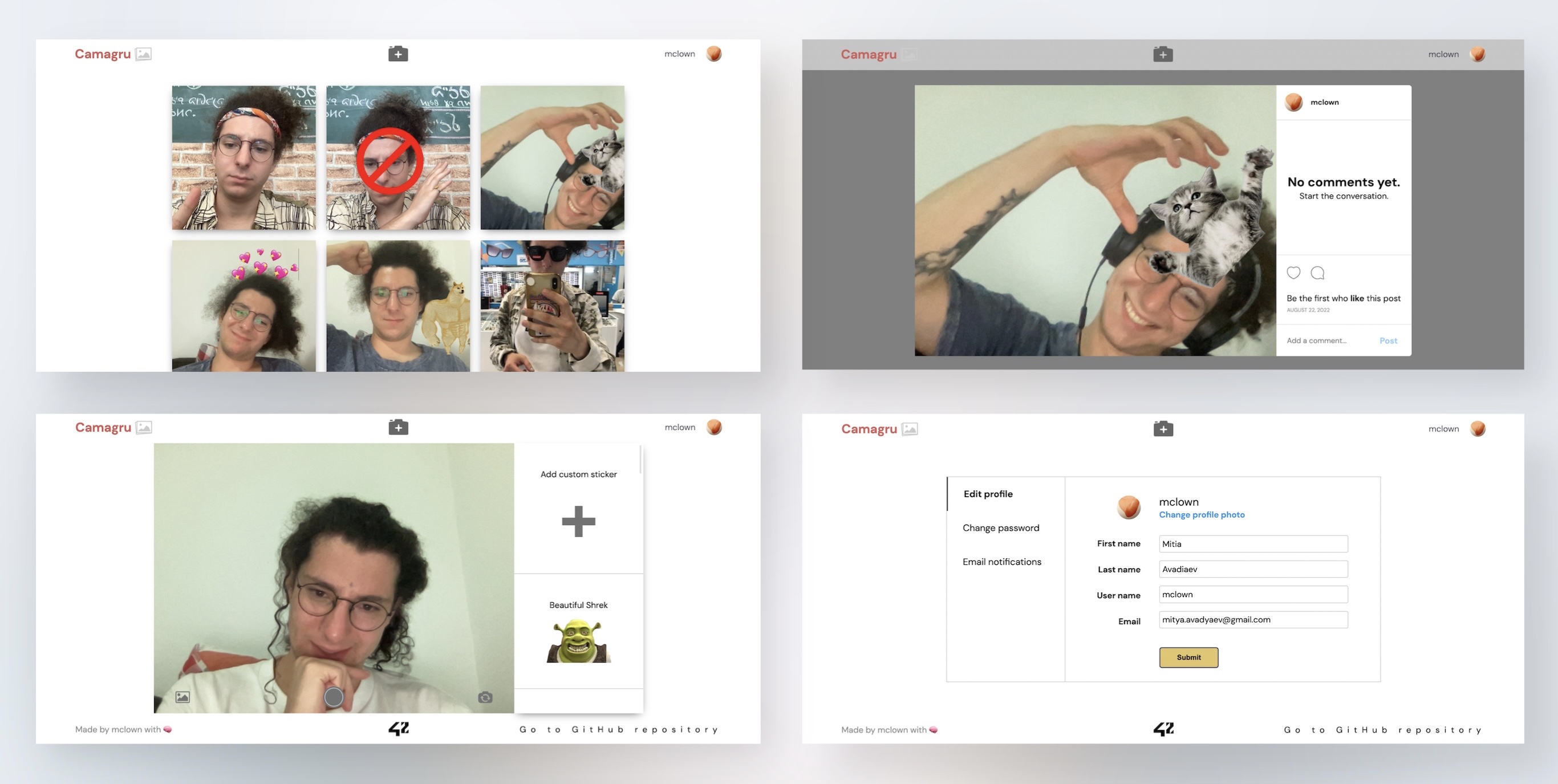Select the Email notifications tab

[x=1001, y=562]
